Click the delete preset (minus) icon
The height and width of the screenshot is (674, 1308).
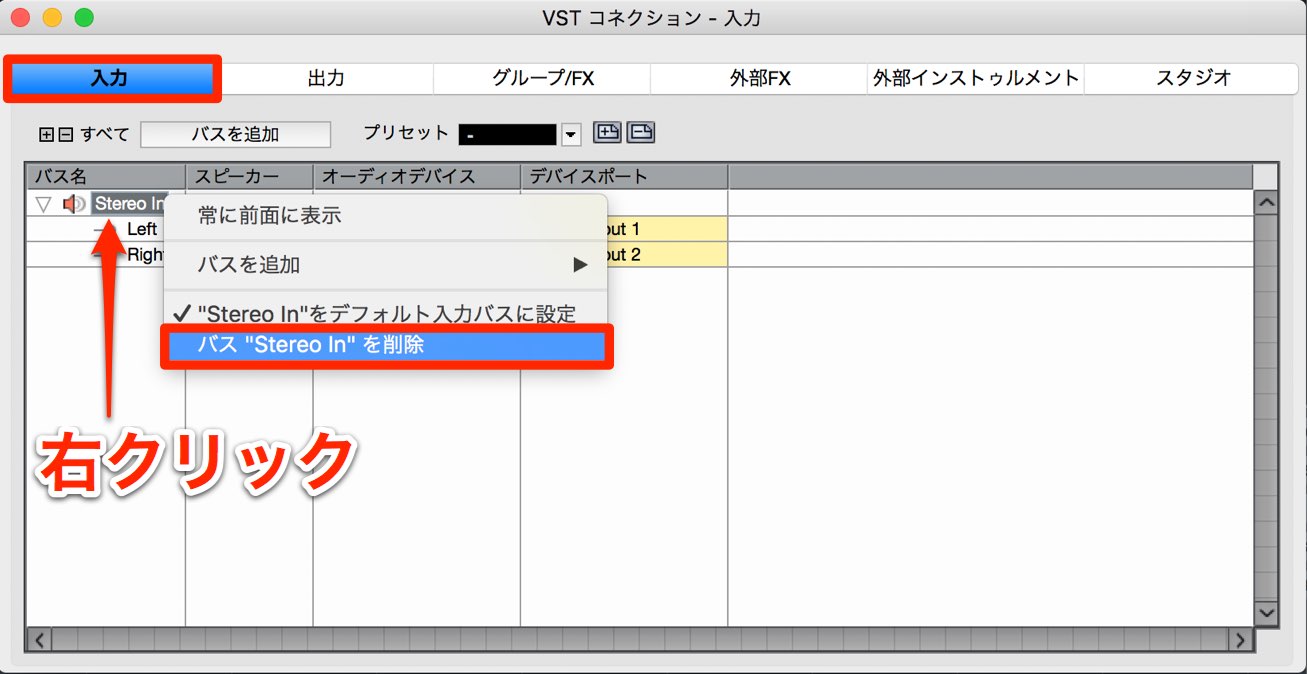pyautogui.click(x=641, y=133)
